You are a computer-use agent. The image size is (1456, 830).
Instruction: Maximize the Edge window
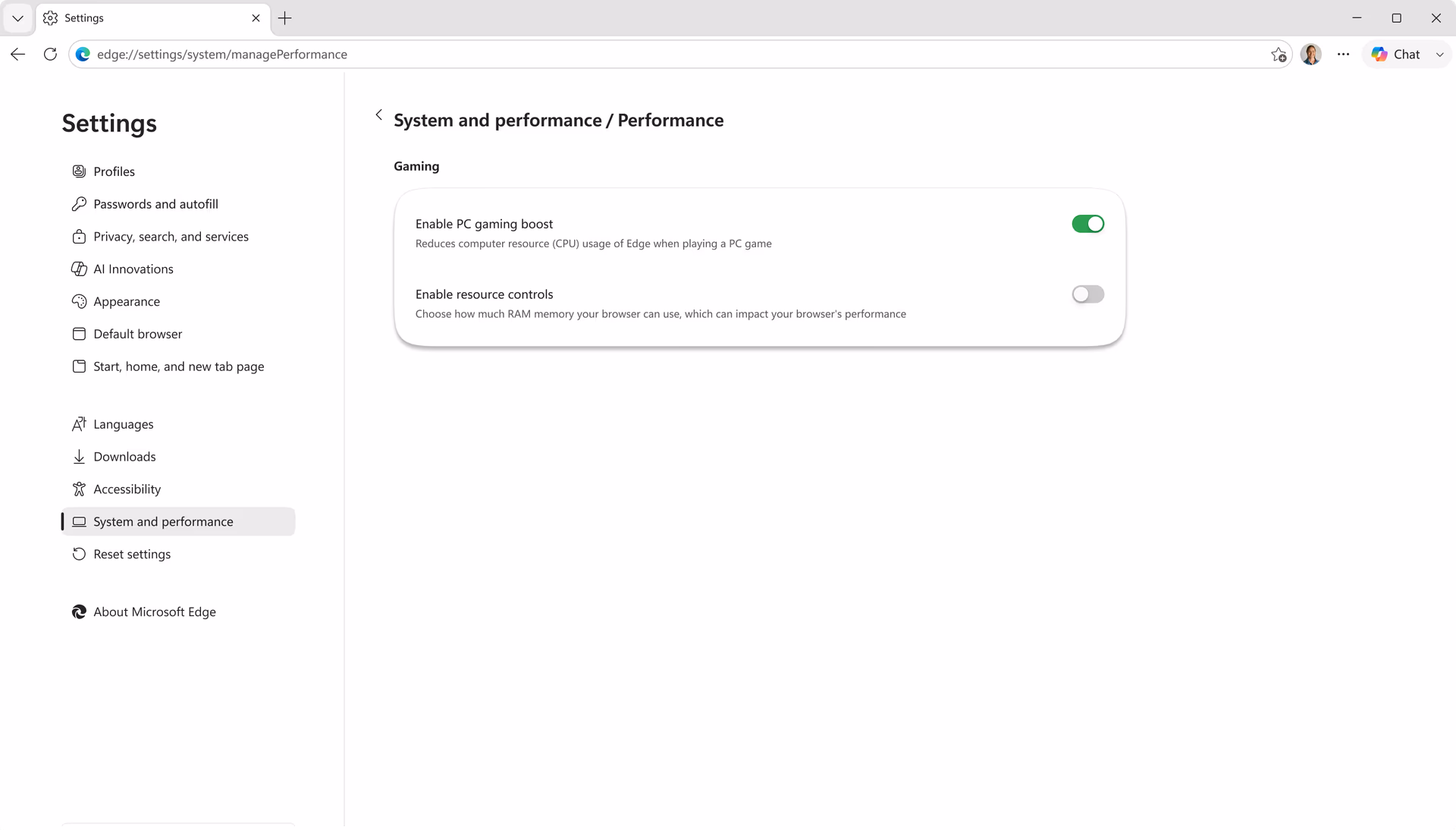click(1396, 18)
